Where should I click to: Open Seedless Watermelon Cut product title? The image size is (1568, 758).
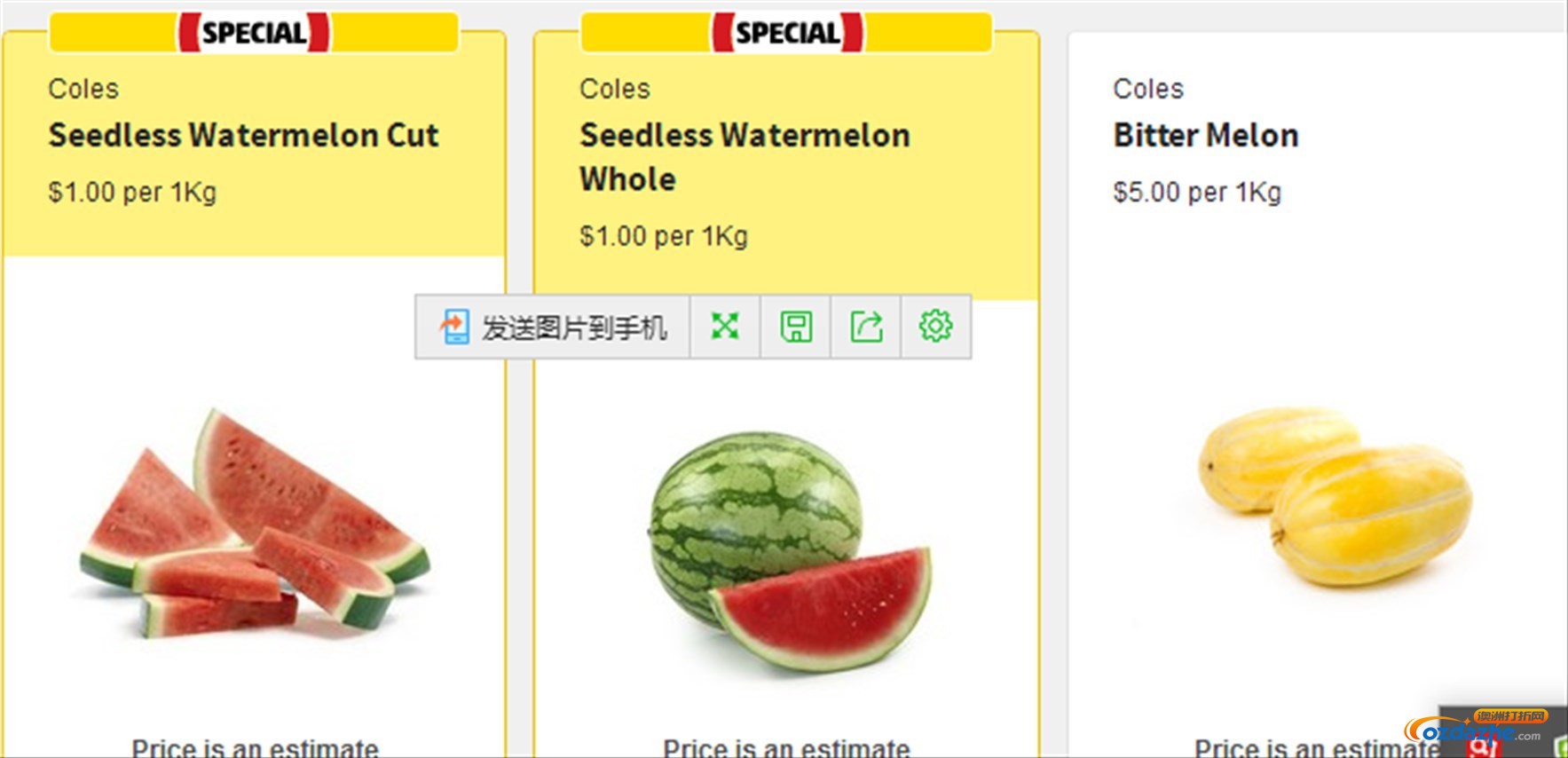pos(244,136)
